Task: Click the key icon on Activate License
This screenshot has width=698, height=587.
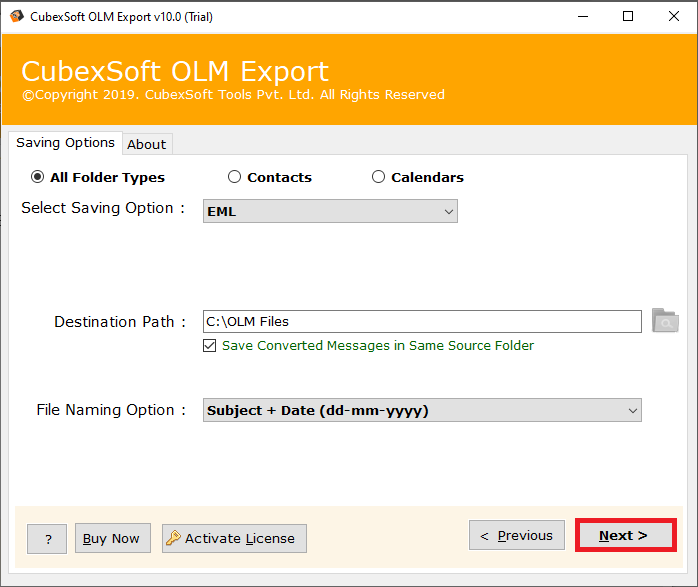Action: click(x=173, y=538)
